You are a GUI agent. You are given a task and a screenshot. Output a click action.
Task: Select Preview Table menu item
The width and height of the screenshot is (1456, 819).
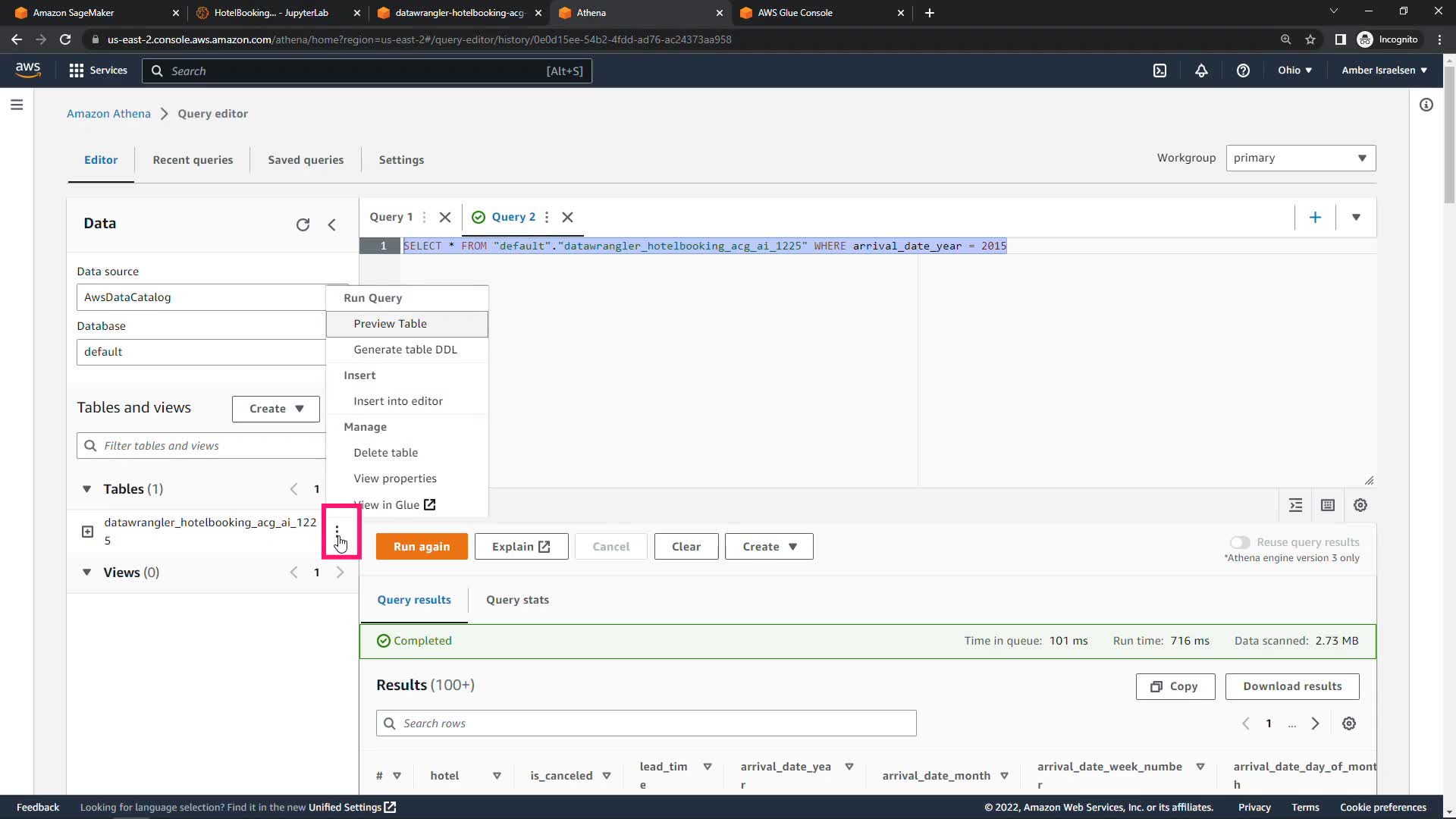[390, 324]
